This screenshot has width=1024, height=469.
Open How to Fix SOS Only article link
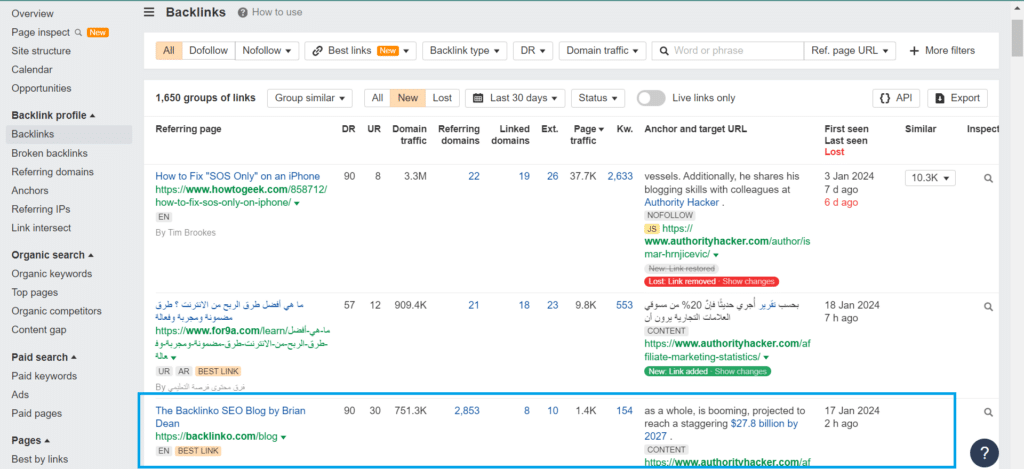click(238, 176)
